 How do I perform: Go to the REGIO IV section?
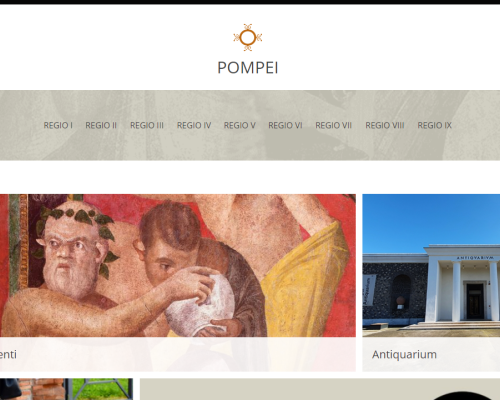click(x=194, y=125)
